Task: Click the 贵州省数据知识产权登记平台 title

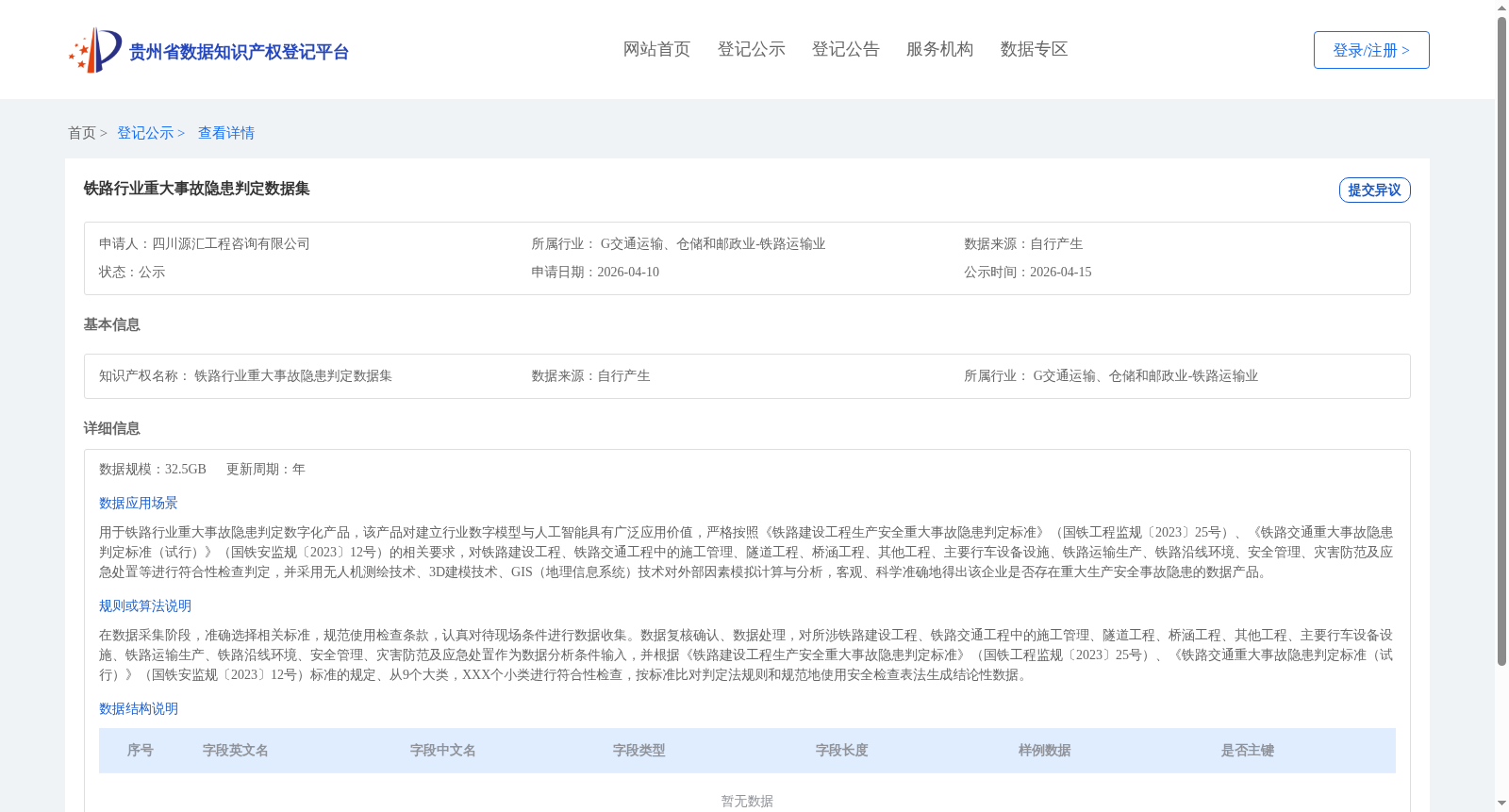Action: tap(239, 52)
